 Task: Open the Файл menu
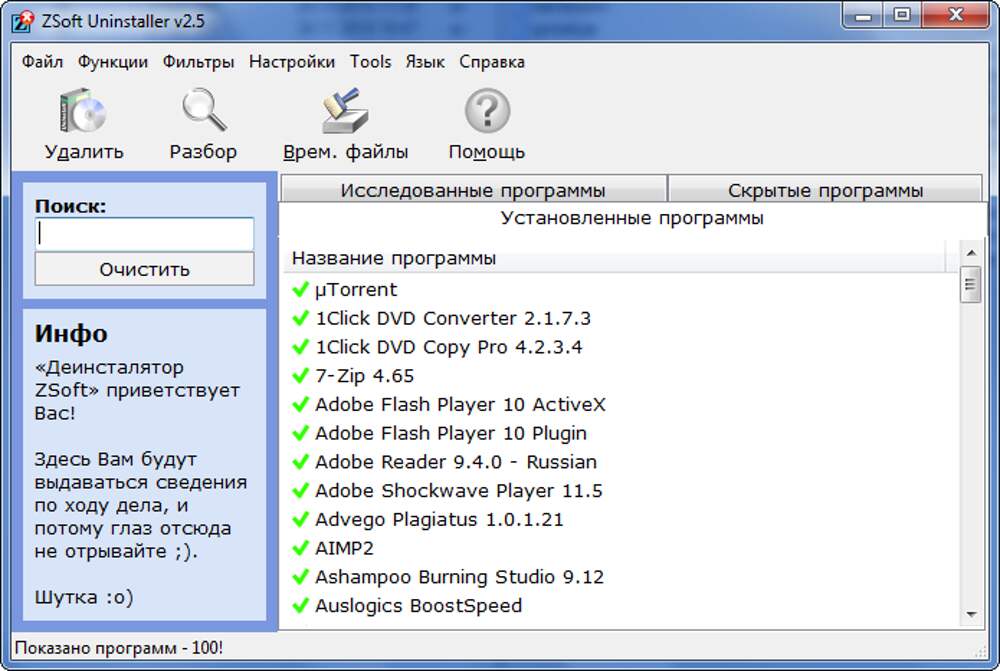[42, 62]
